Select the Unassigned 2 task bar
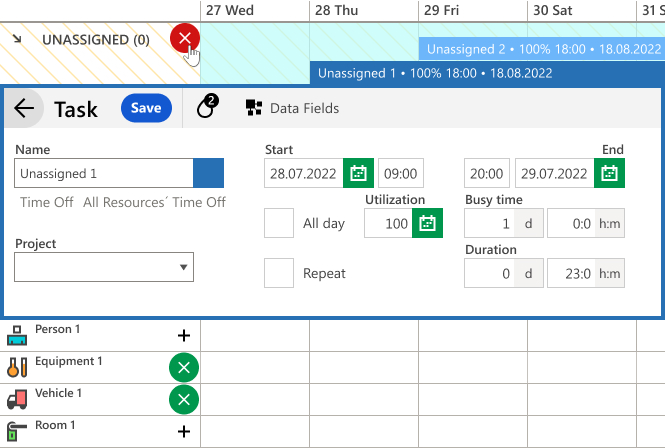Viewport: 665px width, 448px height. [542, 49]
